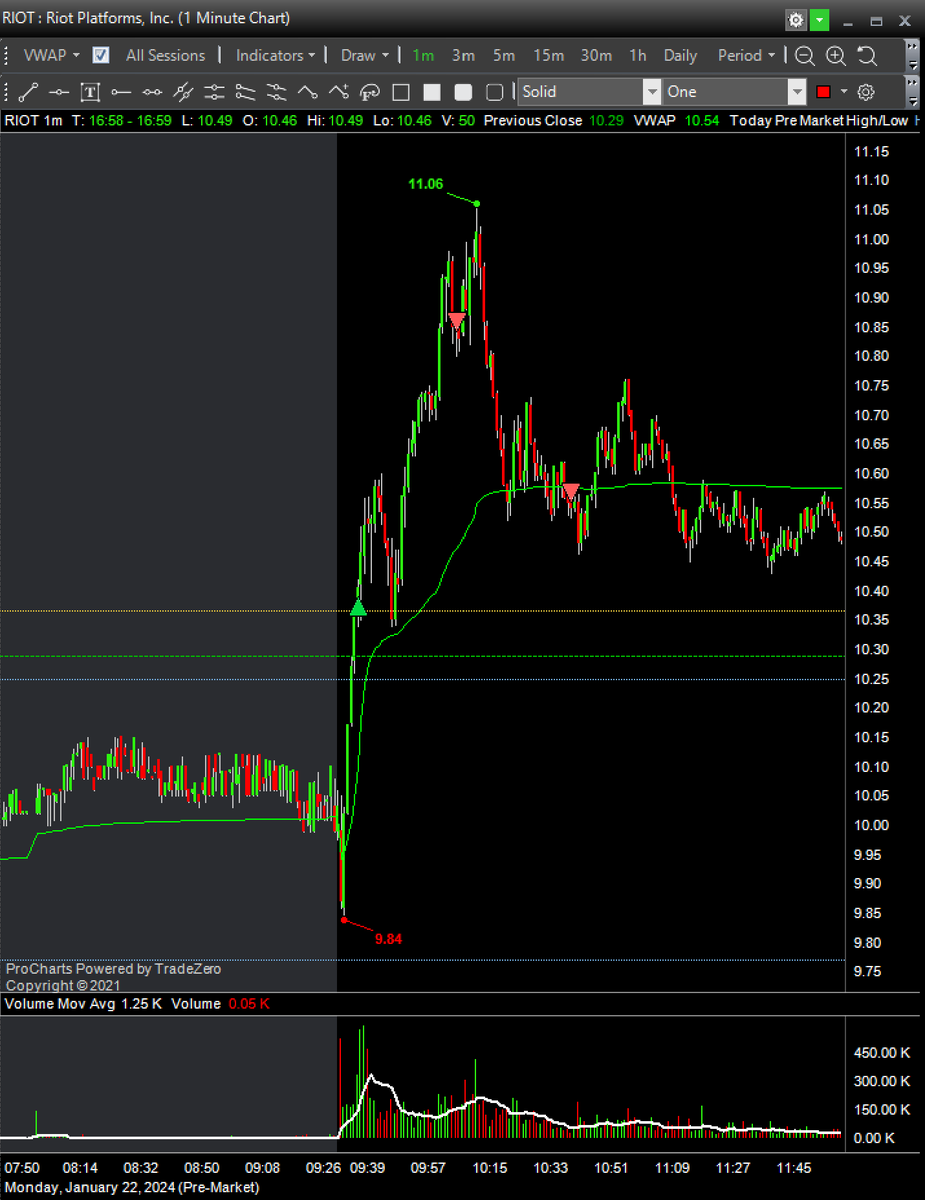This screenshot has width=925, height=1200.
Task: Click the zoom in magnifier icon
Action: tap(835, 55)
